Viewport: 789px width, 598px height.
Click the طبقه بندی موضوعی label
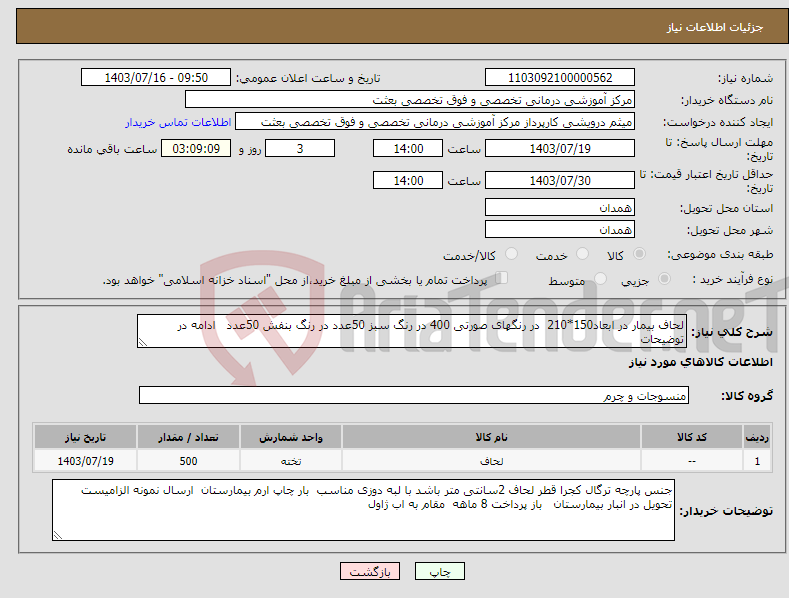720,254
